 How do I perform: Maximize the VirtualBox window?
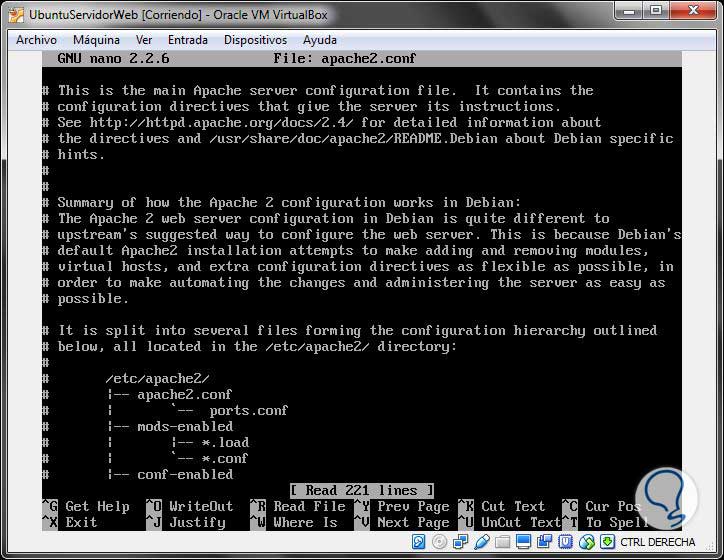click(656, 11)
